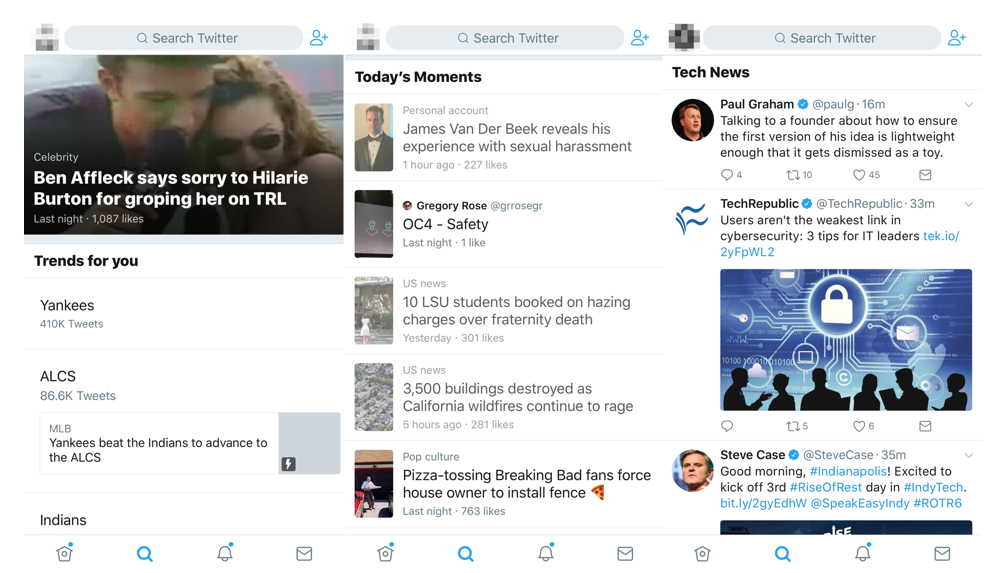This screenshot has height=573, width=1006.
Task: Tap home tab icon in middle screen
Action: click(386, 553)
